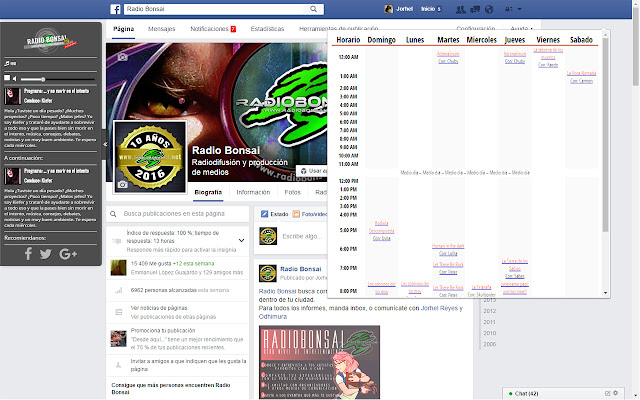640x400 pixels.
Task: Click La taberna de los muertos on Viernes
Action: (548, 53)
